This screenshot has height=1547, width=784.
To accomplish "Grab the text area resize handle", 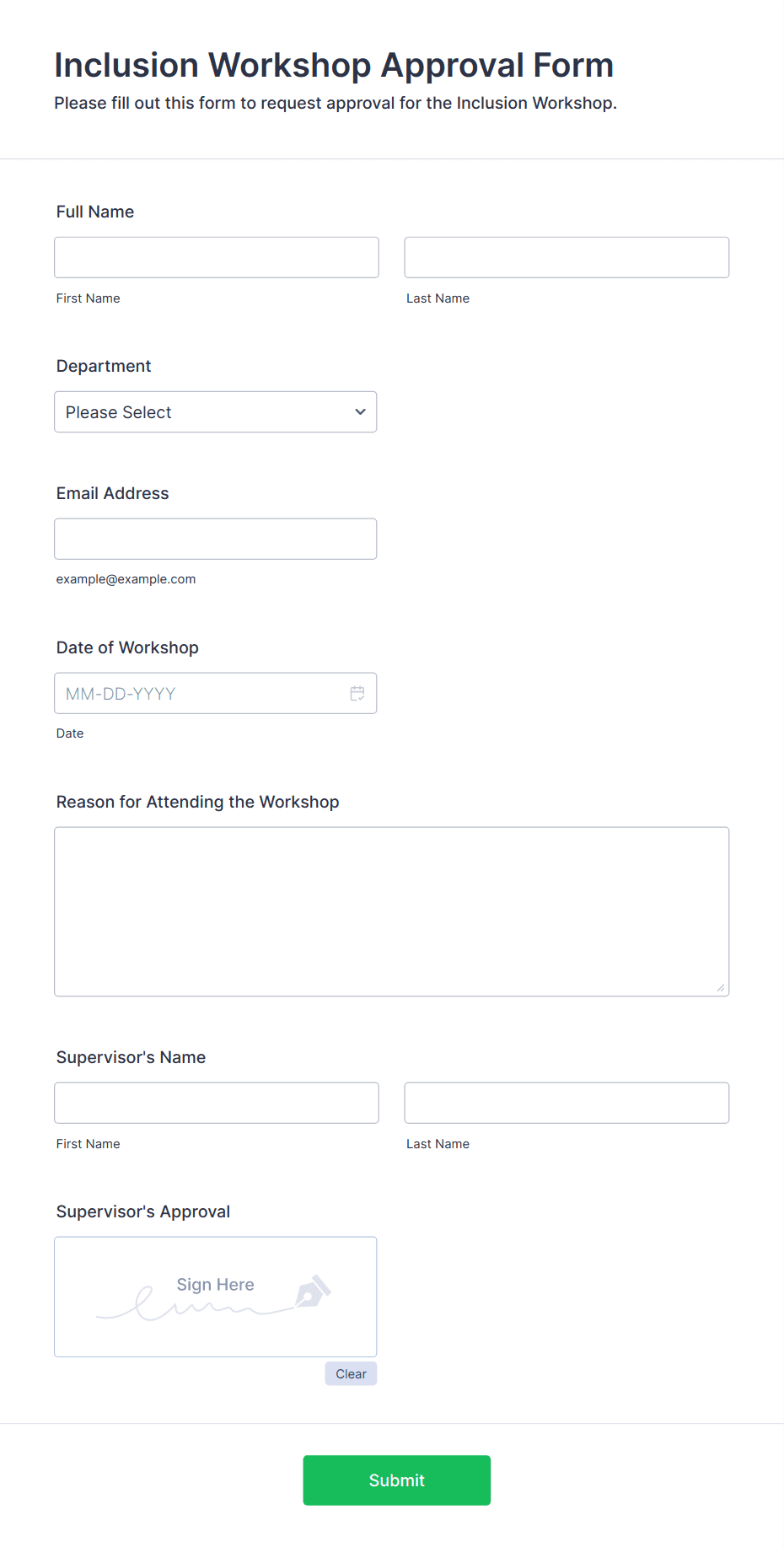I will (721, 988).
